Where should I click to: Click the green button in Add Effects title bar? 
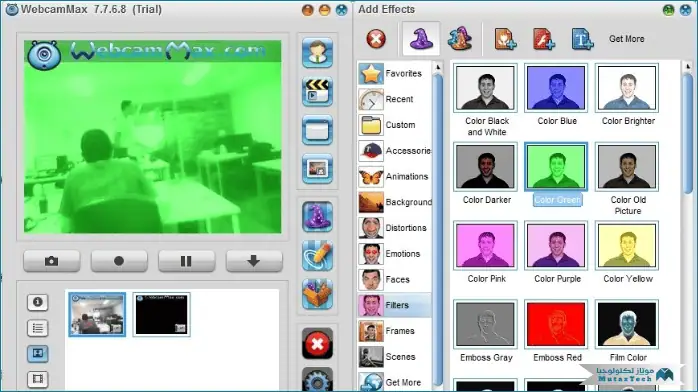coord(668,10)
